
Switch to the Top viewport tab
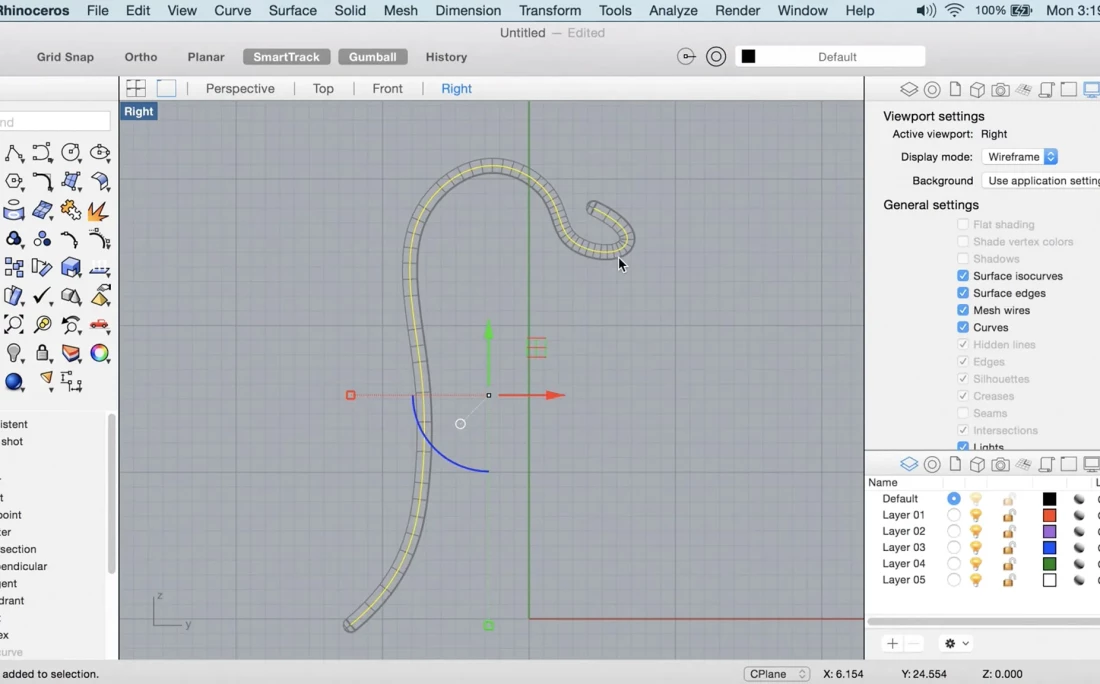pyautogui.click(x=323, y=88)
